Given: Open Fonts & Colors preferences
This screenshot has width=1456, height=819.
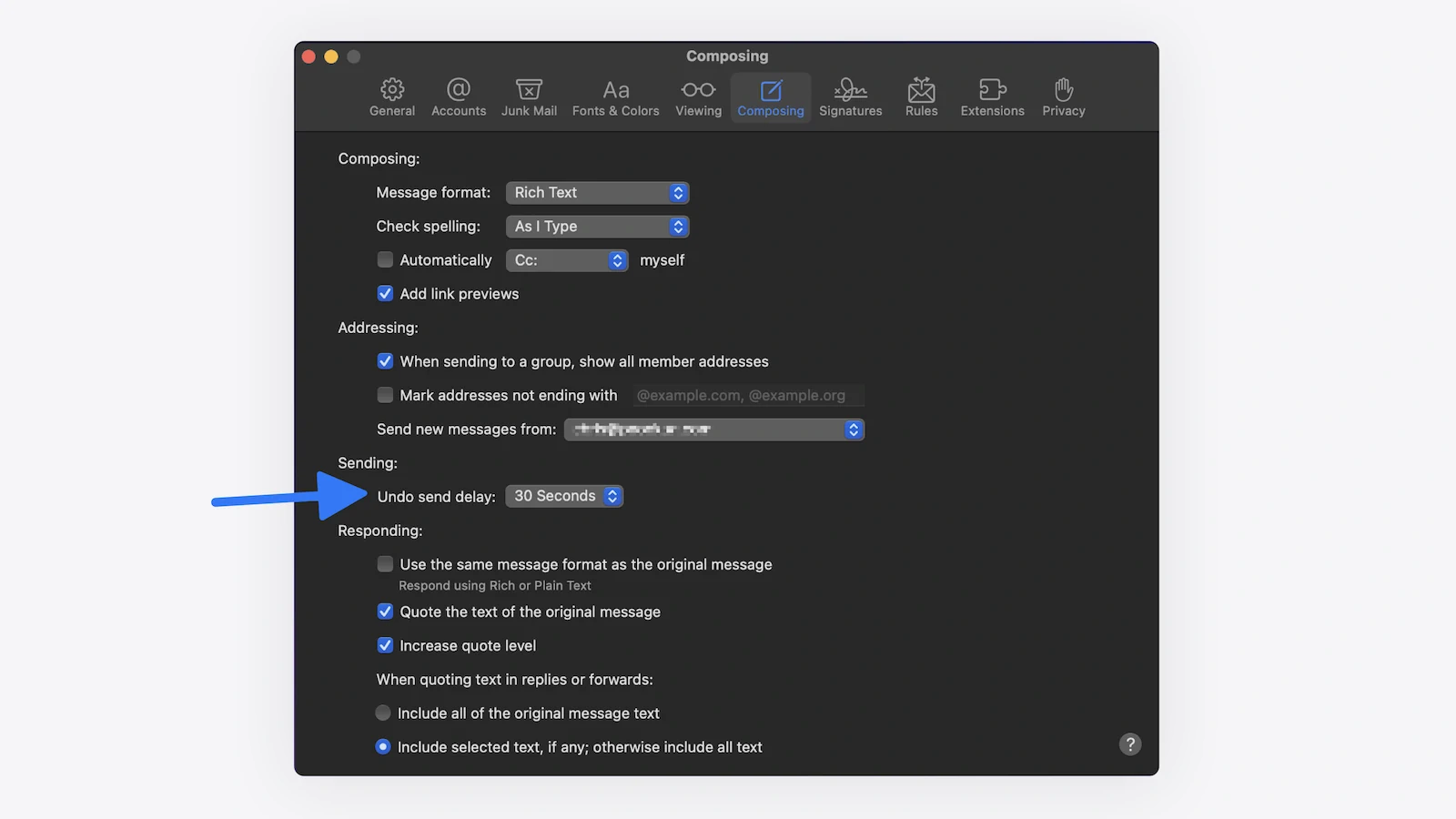Looking at the screenshot, I should pos(615,97).
